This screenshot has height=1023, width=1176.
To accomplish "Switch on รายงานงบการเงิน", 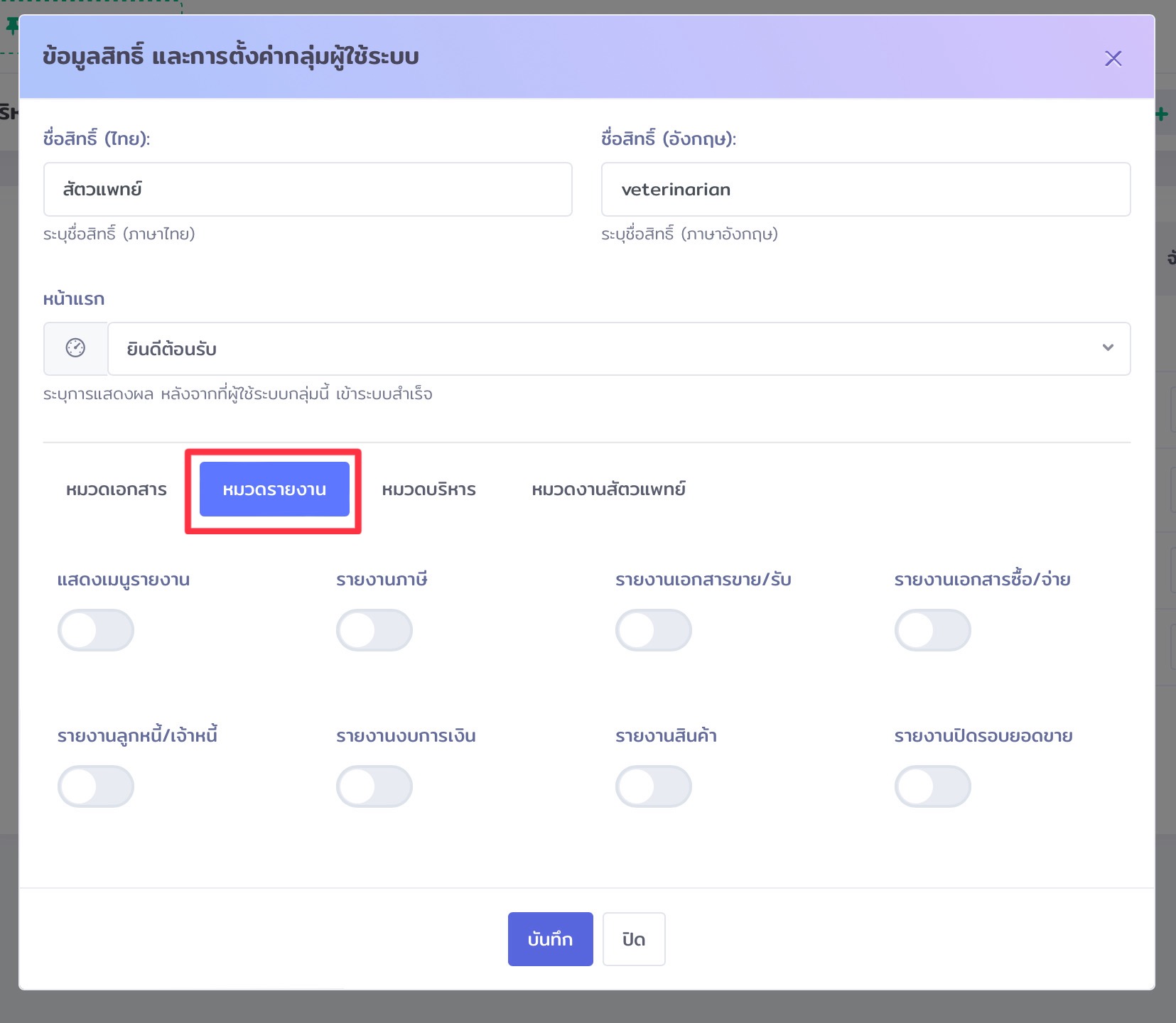I will click(374, 786).
